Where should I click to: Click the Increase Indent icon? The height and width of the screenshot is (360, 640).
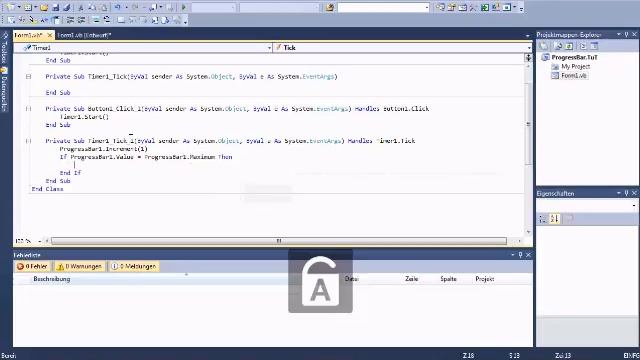coord(81,20)
